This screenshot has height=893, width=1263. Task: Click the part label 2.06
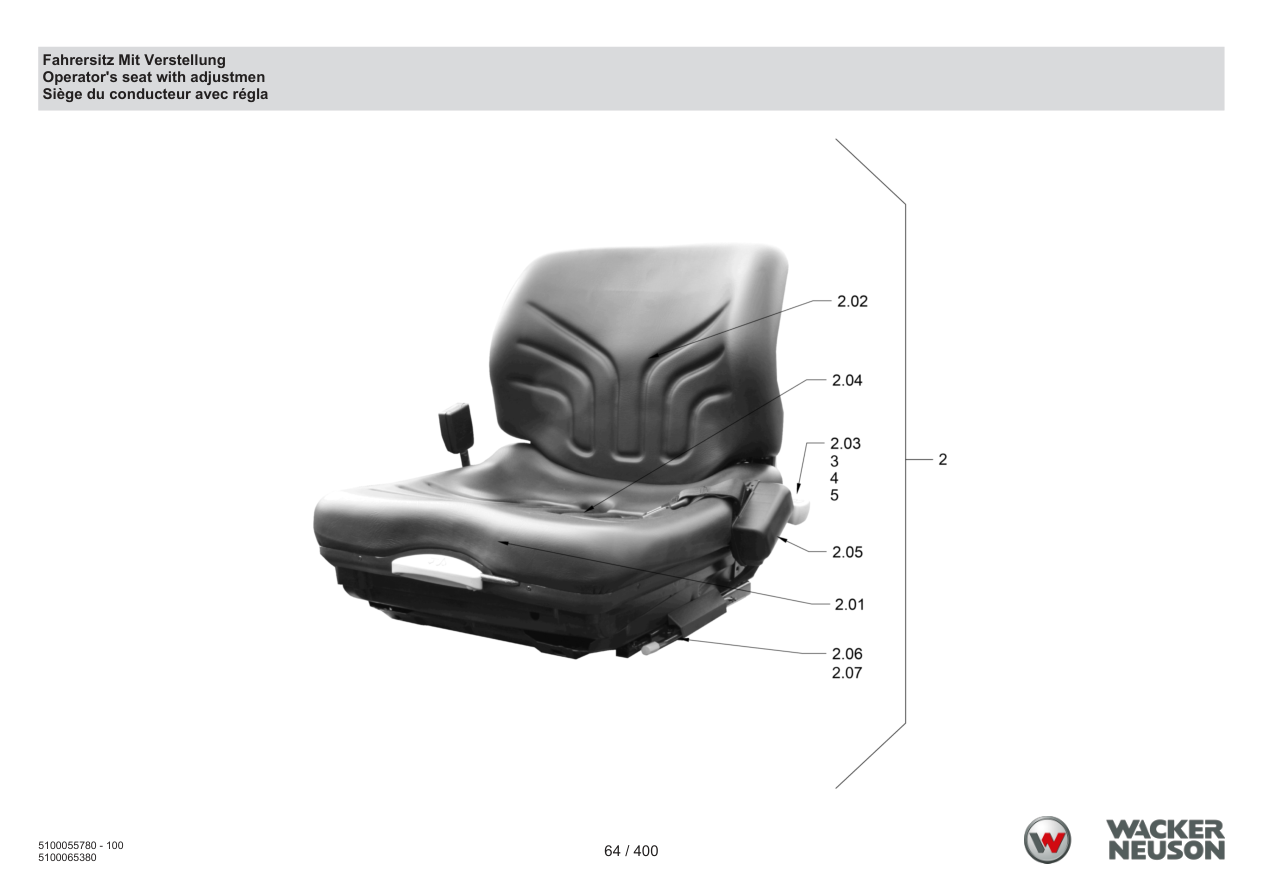847,654
